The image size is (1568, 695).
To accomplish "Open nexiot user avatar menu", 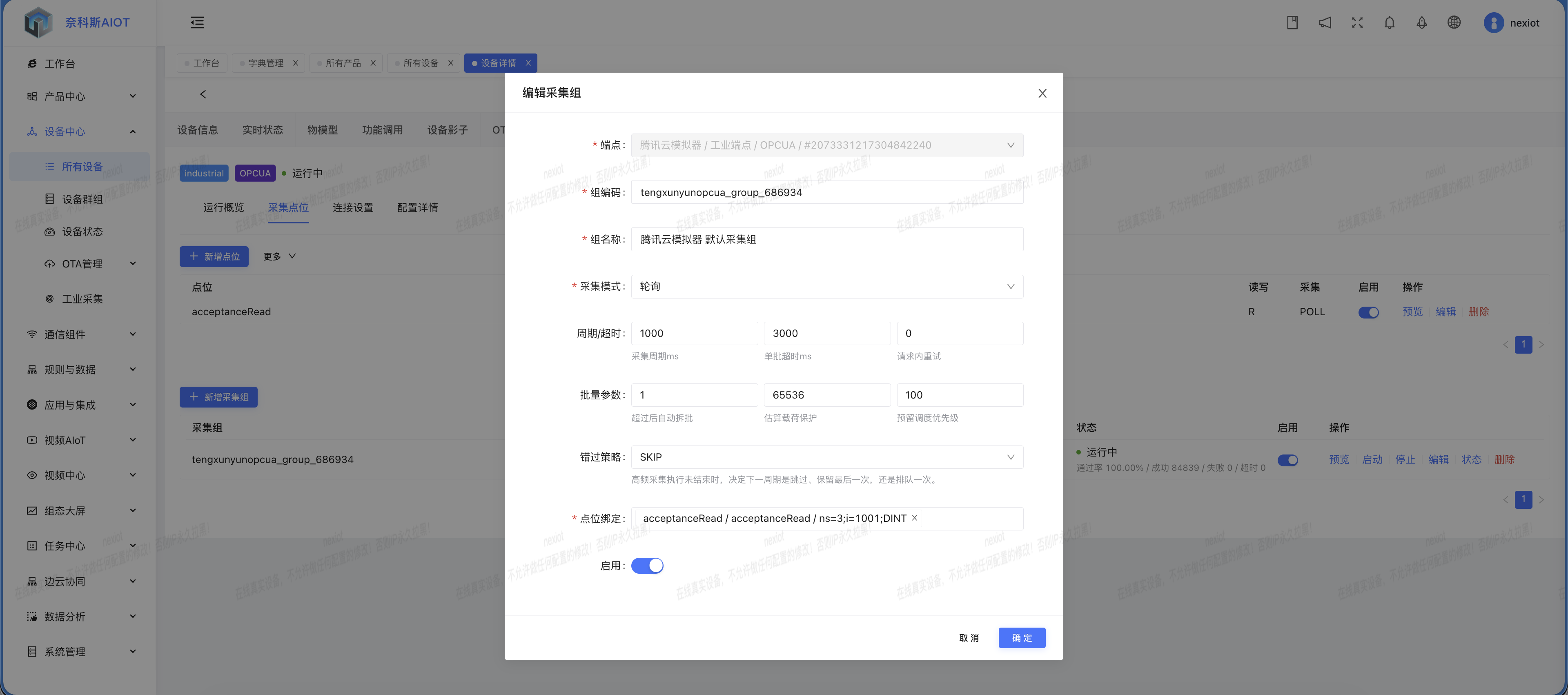I will (1511, 22).
